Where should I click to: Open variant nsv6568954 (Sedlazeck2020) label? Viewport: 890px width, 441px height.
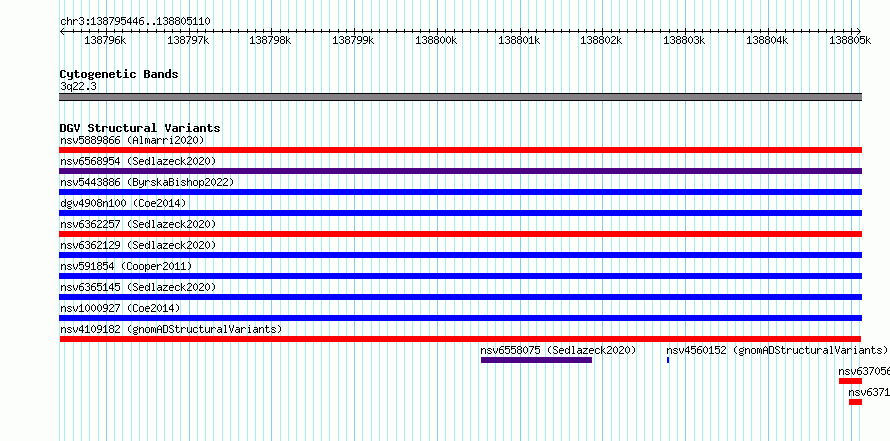138,161
